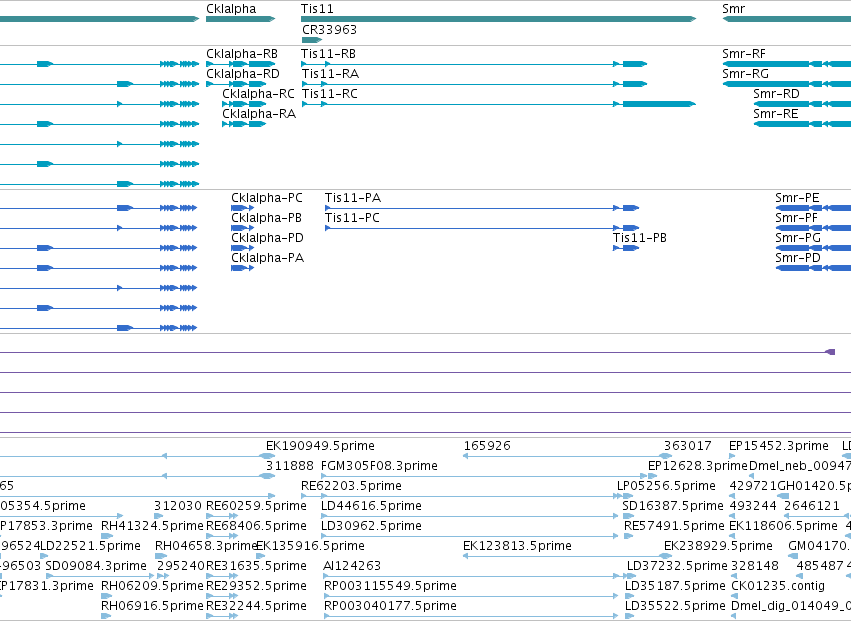Image resolution: width=851 pixels, height=621 pixels.
Task: Select protein CkIalpha-PD
Action: pos(268,238)
